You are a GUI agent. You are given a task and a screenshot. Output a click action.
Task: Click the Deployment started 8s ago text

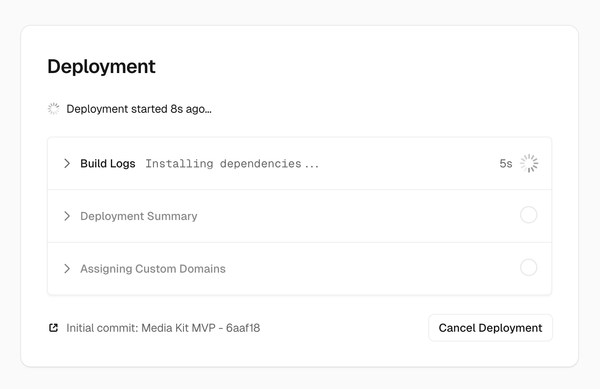click(x=139, y=109)
